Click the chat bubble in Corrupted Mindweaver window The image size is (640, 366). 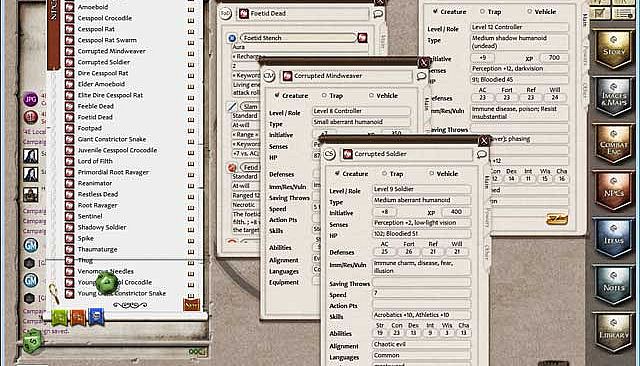tap(421, 76)
